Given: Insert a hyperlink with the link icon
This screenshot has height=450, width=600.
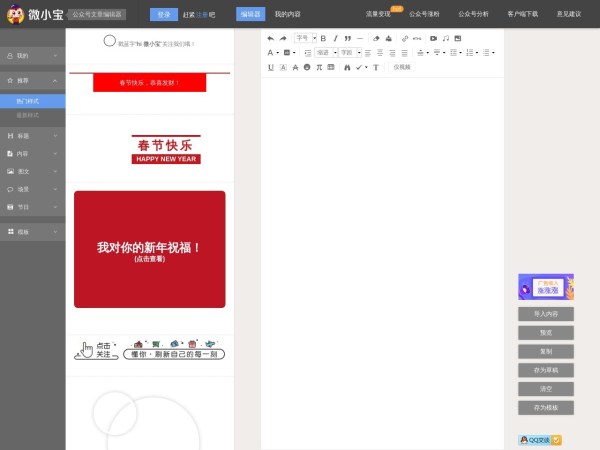Looking at the screenshot, I should coord(404,38).
